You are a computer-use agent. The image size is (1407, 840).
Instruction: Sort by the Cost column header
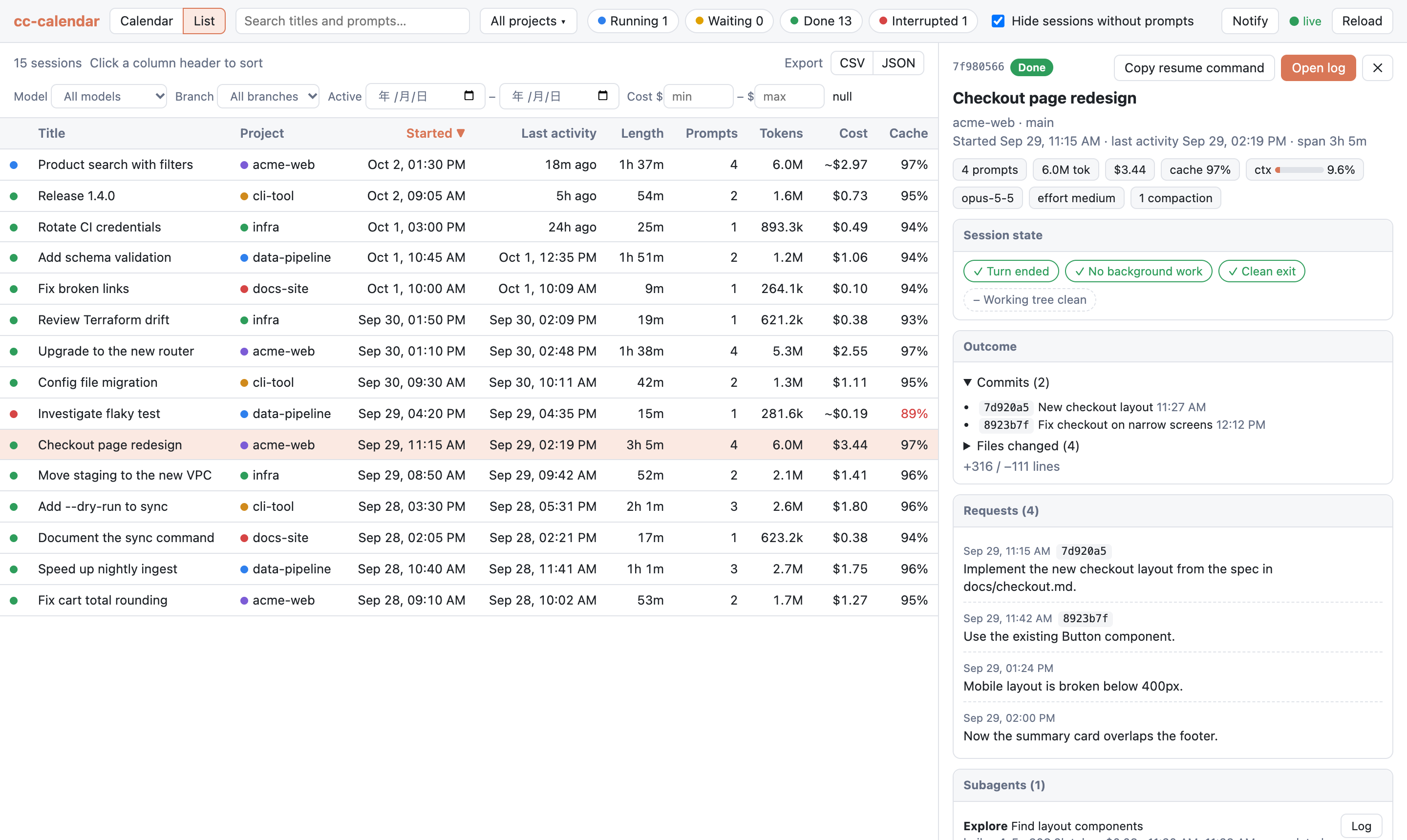coord(853,133)
